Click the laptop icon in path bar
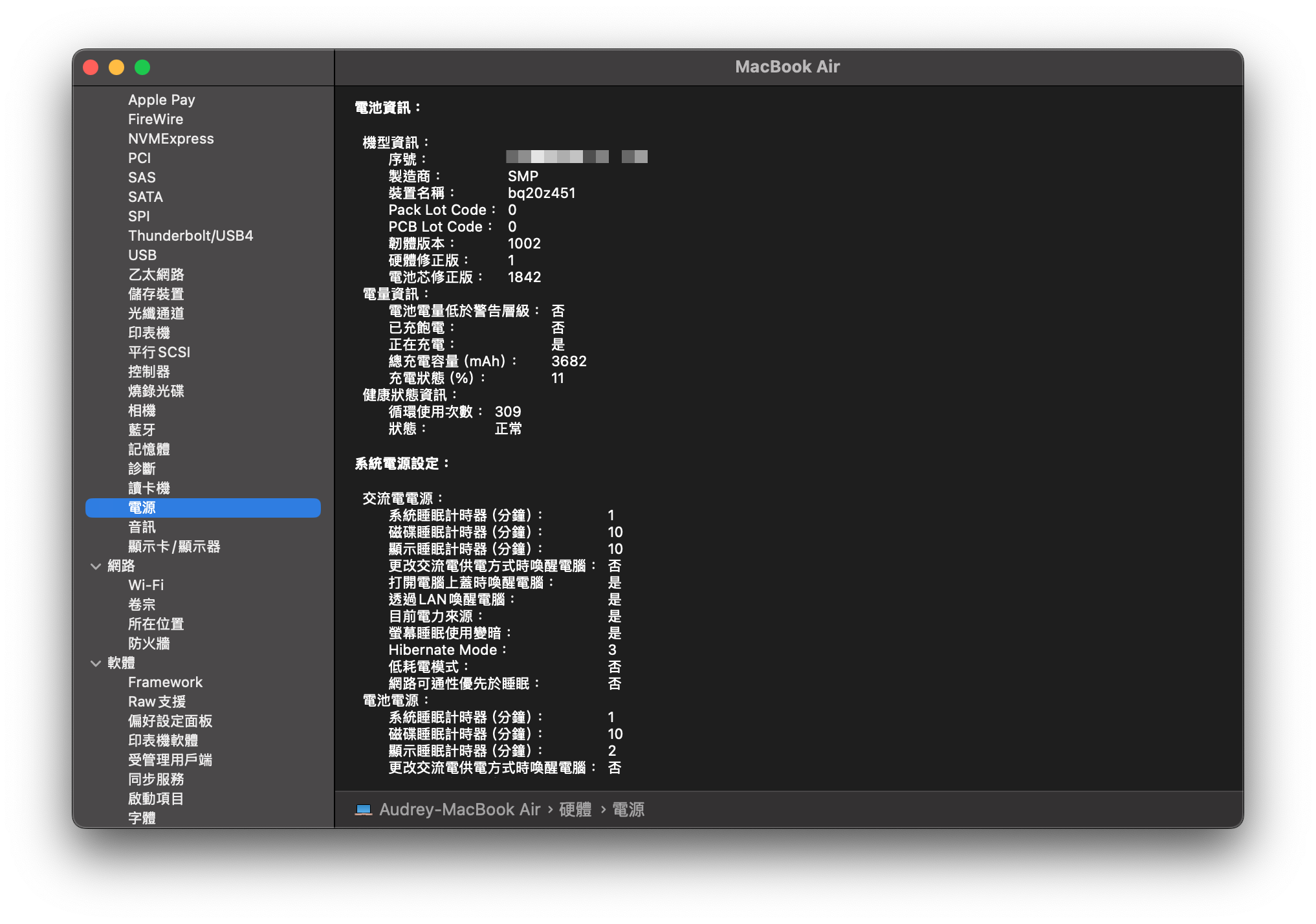This screenshot has width=1316, height=924. coord(364,809)
